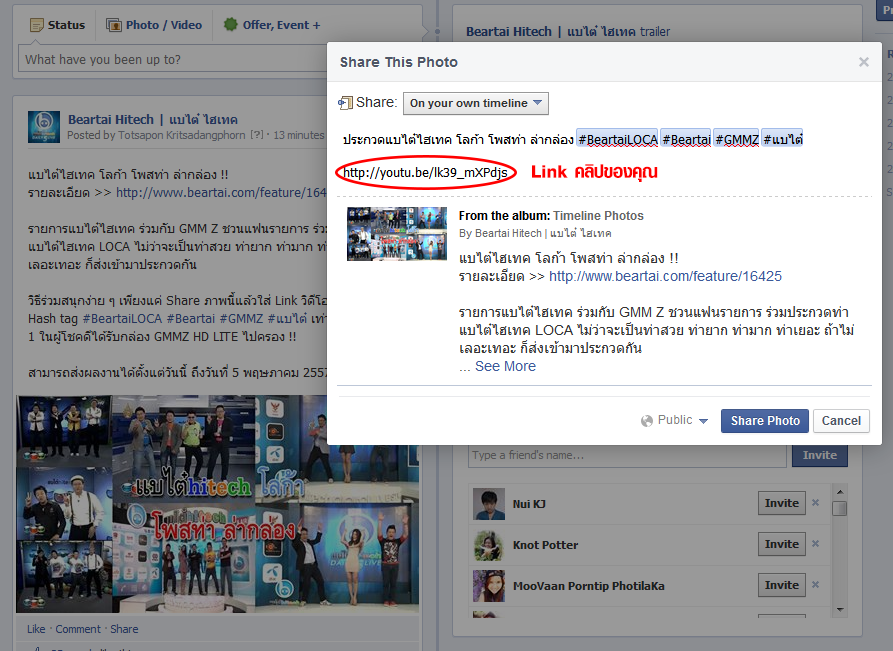Focus the 'What have you been up to?' field
The width and height of the screenshot is (893, 651).
click(174, 59)
